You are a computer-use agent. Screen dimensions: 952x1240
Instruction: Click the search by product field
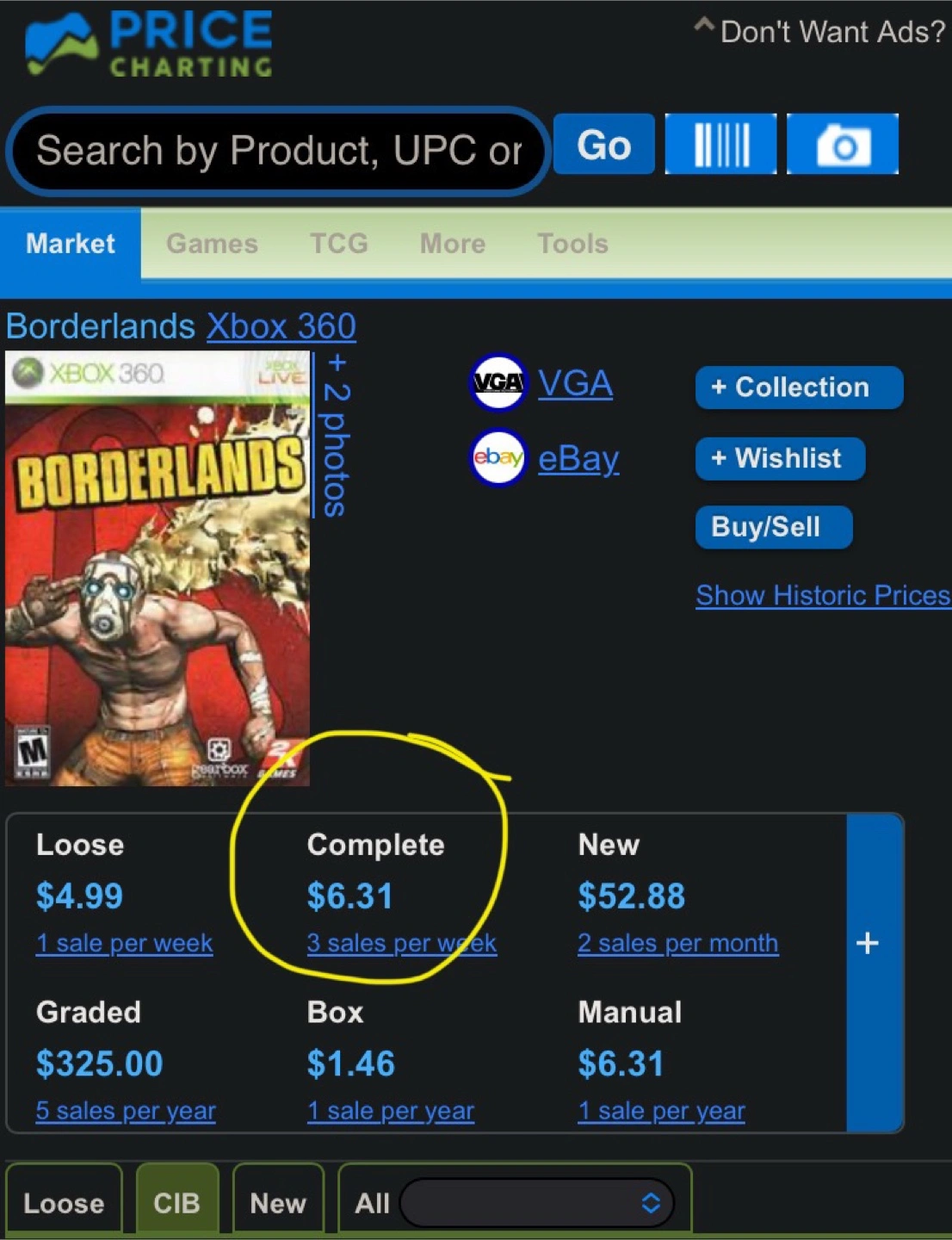tap(278, 151)
